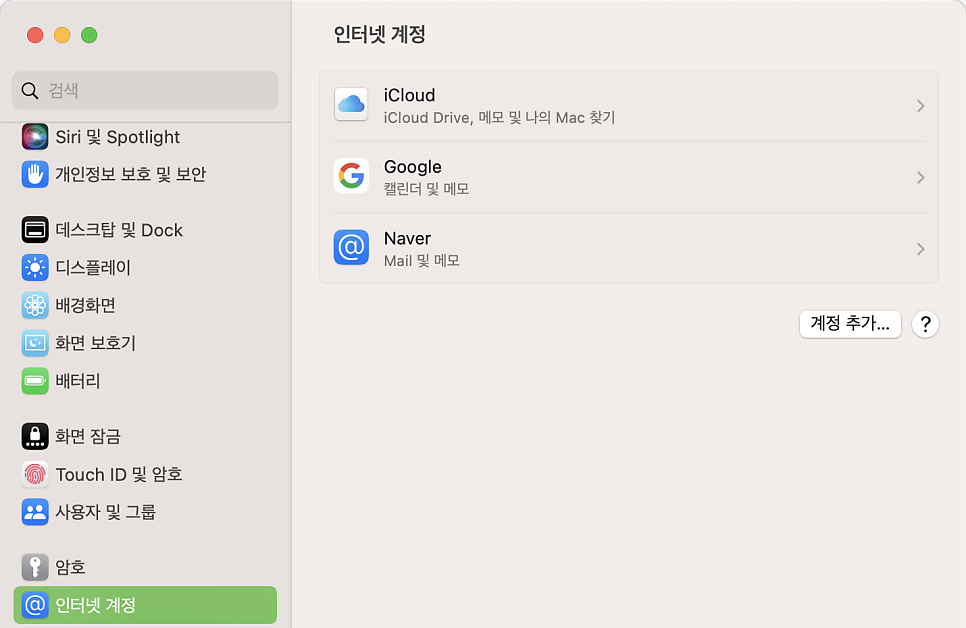Select 디스플레이 in the sidebar
Screen dimensions: 966x628
tap(145, 267)
